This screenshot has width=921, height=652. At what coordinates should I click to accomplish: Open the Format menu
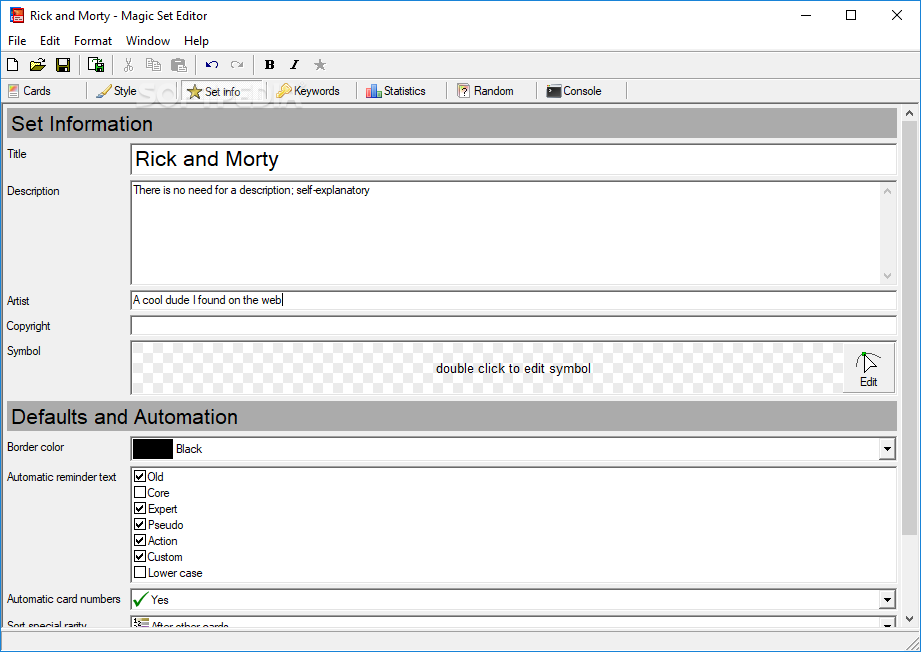click(x=93, y=41)
